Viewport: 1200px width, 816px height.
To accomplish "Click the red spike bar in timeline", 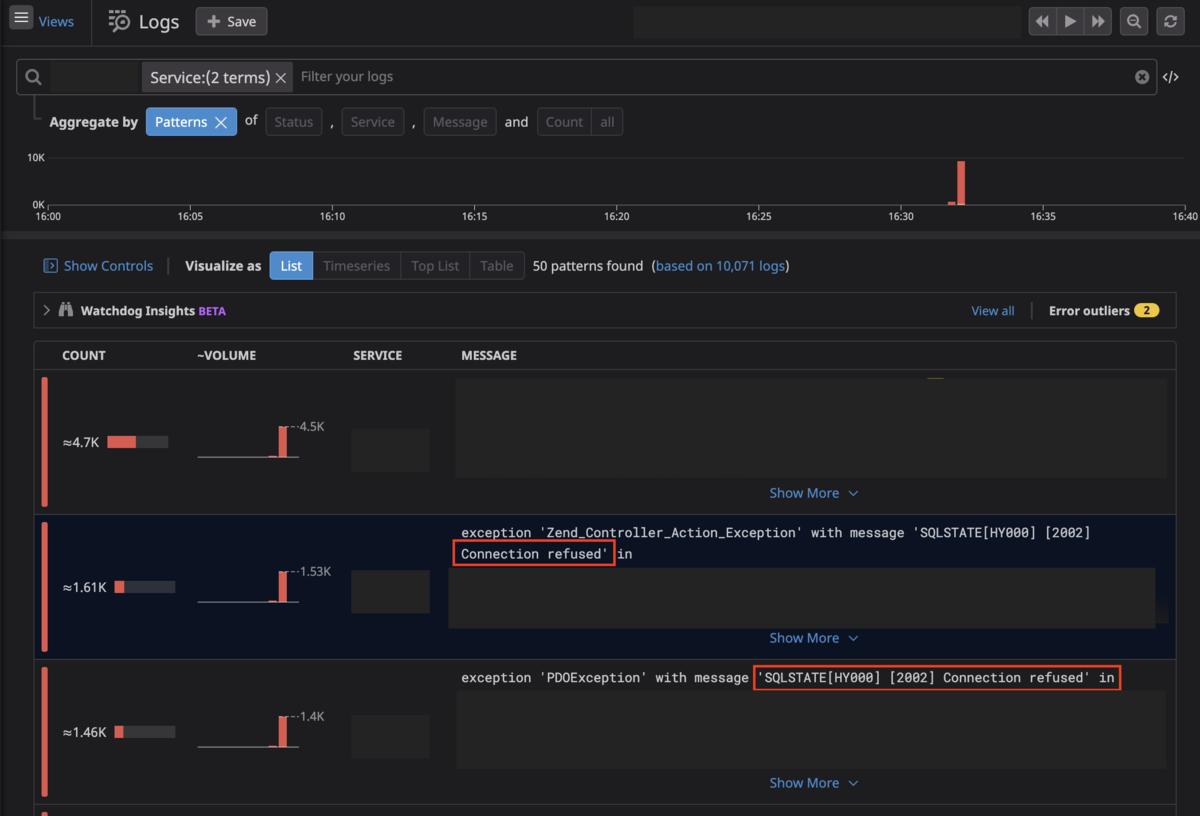I will pos(961,183).
